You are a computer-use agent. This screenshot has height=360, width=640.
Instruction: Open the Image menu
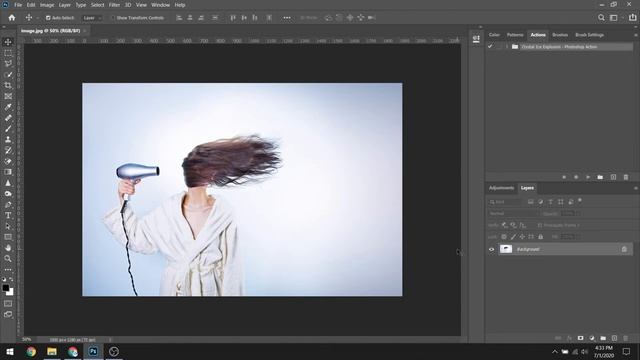click(47, 5)
